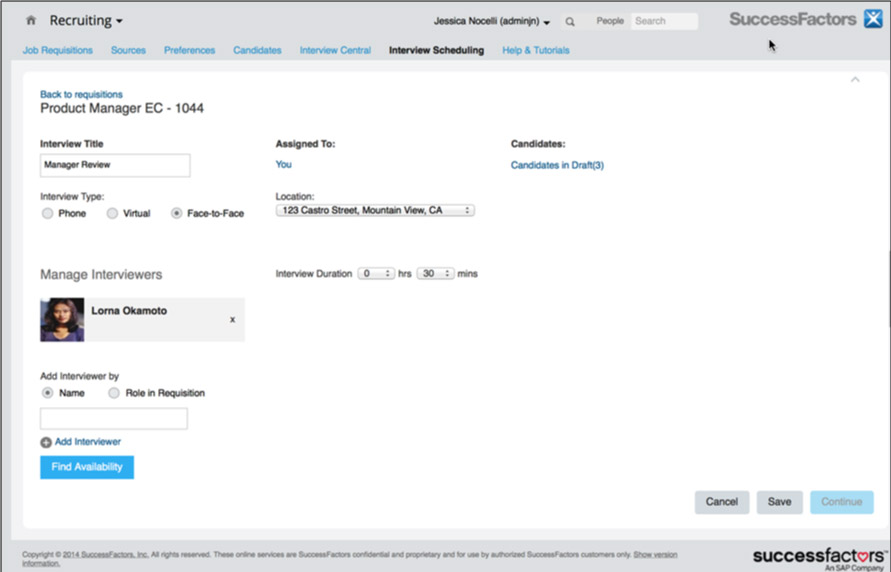Click the SuccessFactors X logo icon
The width and height of the screenshot is (891, 572).
pyautogui.click(x=872, y=19)
